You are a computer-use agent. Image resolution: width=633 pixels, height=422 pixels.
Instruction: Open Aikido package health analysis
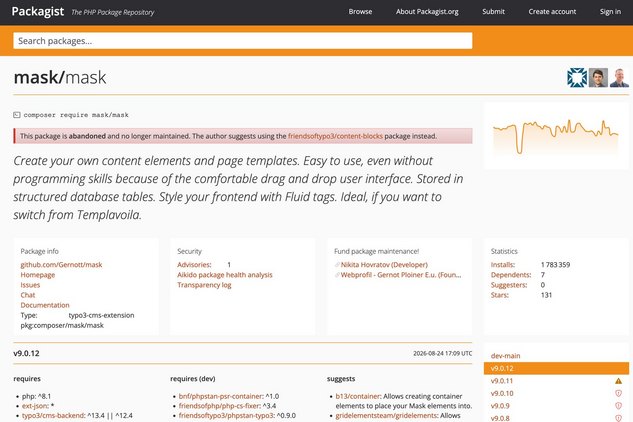(225, 275)
